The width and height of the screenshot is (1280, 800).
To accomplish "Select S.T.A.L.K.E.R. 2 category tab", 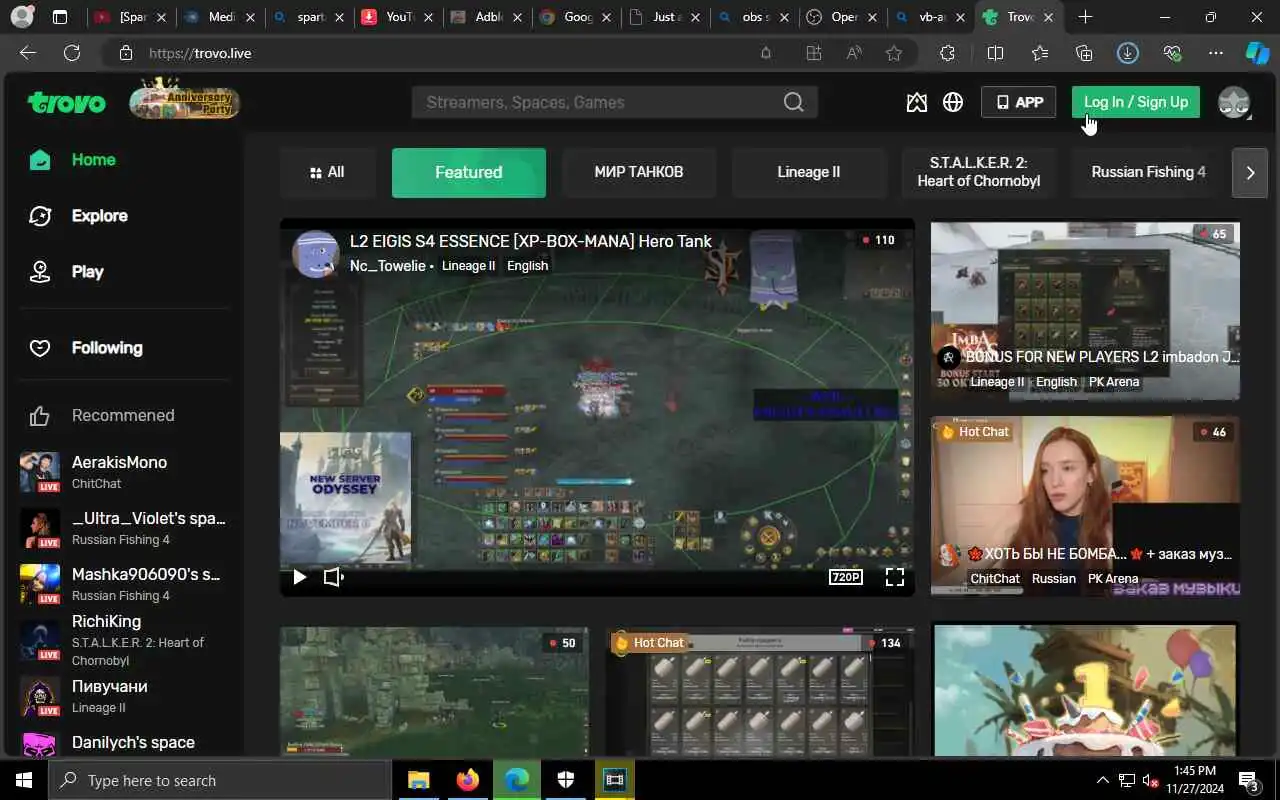I will click(x=979, y=172).
